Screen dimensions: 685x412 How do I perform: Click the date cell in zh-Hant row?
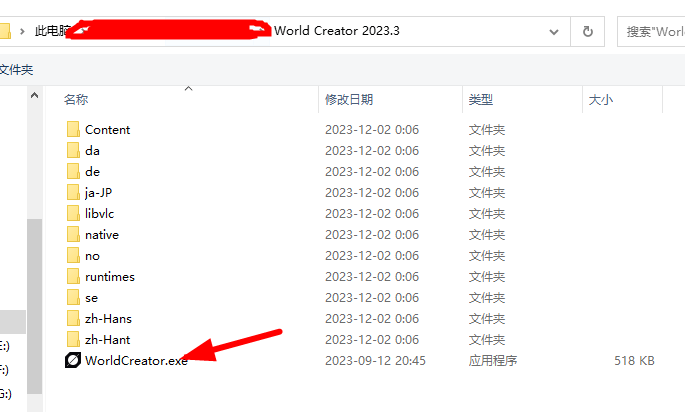point(372,339)
